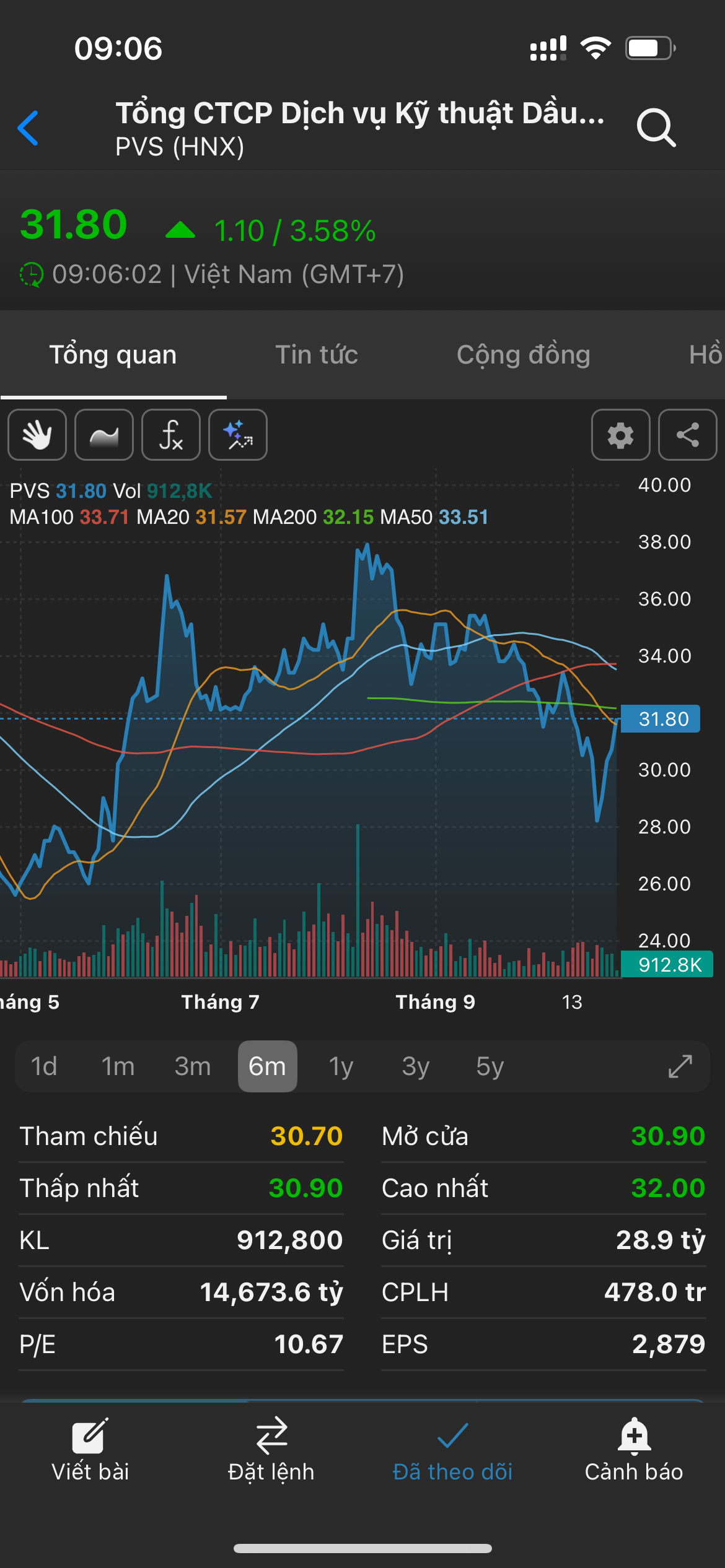Select the 5y chart range
The image size is (725, 1568).
[490, 1066]
